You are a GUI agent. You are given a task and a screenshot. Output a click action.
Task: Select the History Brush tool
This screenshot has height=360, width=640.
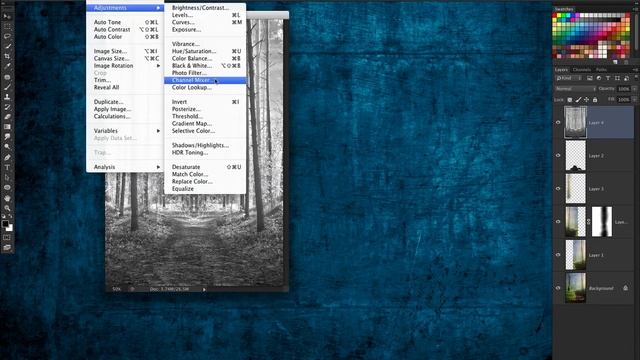click(7, 107)
